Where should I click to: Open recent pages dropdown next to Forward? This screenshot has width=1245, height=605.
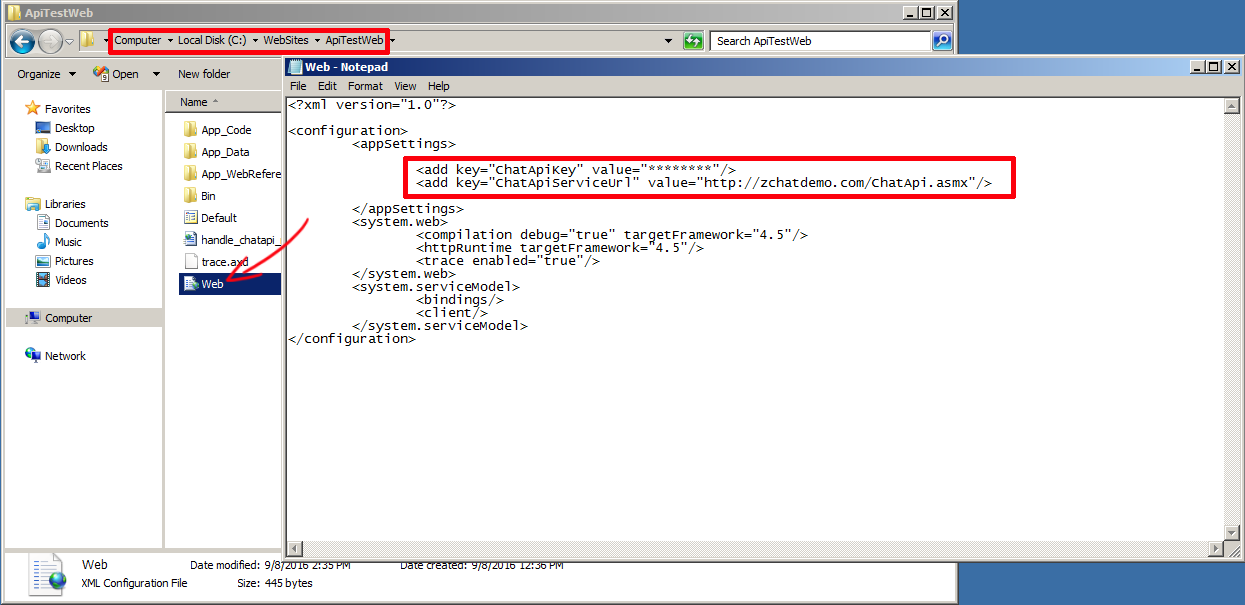tap(69, 41)
